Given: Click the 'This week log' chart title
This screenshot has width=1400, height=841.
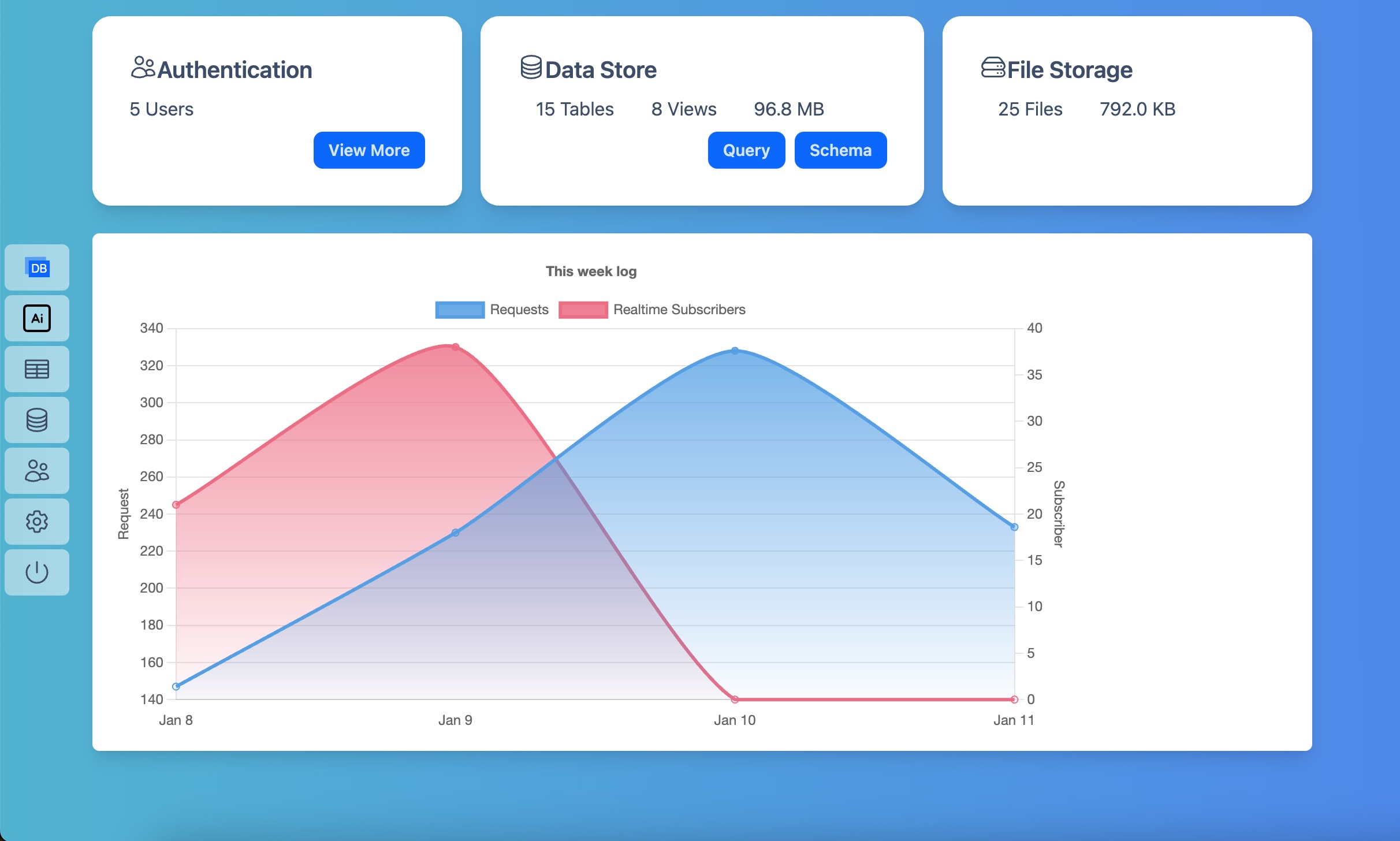Looking at the screenshot, I should tap(591, 271).
